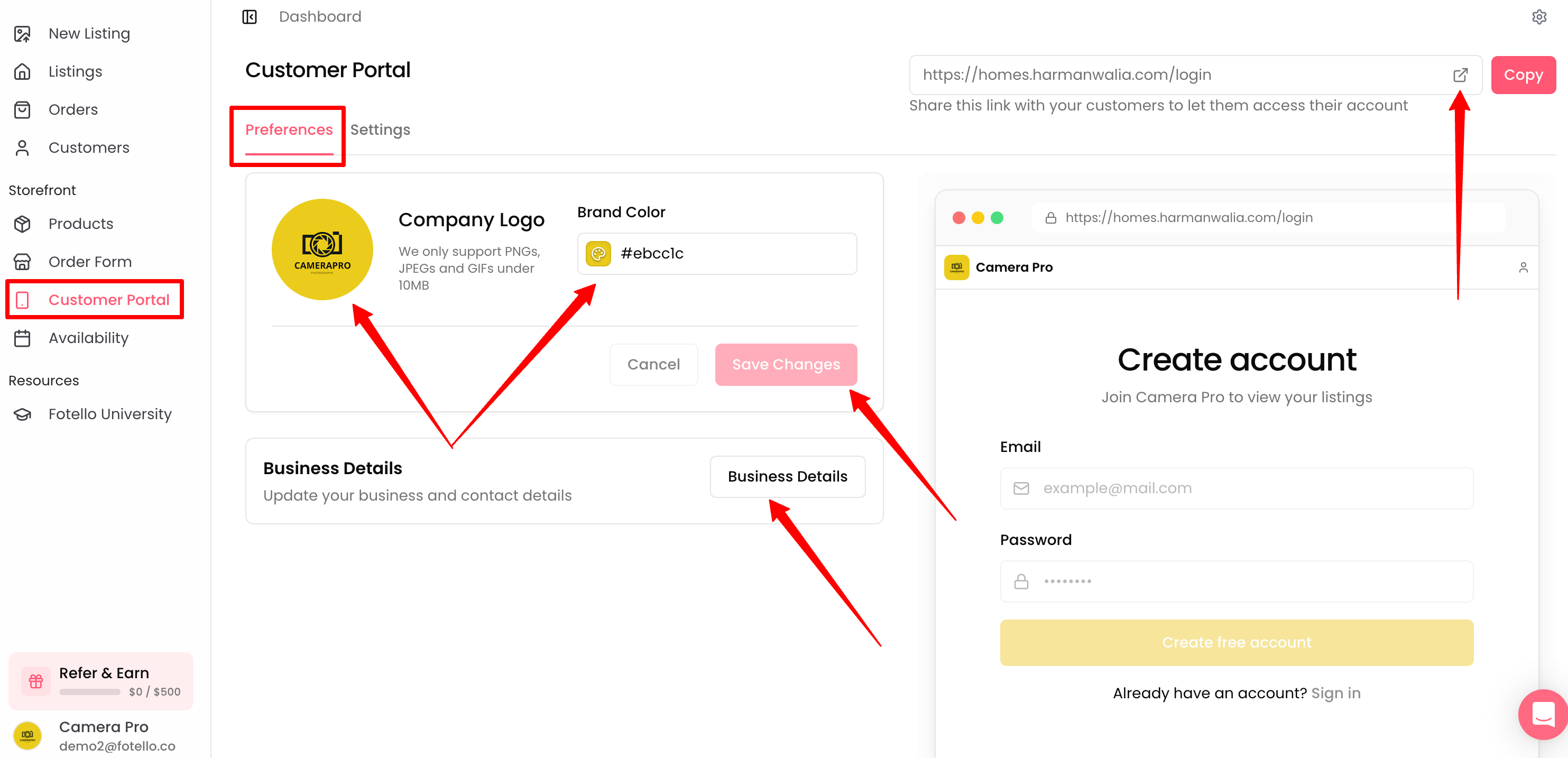Cancel the logo and color changes
Screen dimensions: 1568x758
coord(653,364)
